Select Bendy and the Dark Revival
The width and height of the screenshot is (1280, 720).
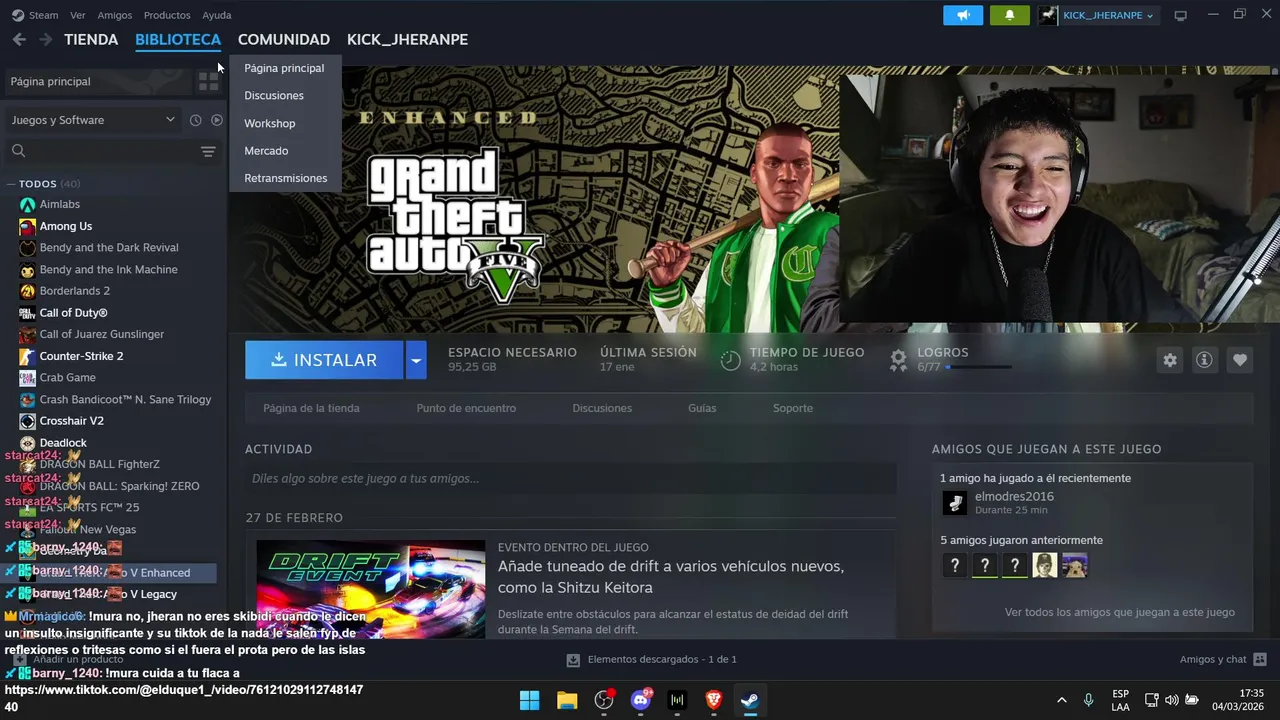click(109, 248)
